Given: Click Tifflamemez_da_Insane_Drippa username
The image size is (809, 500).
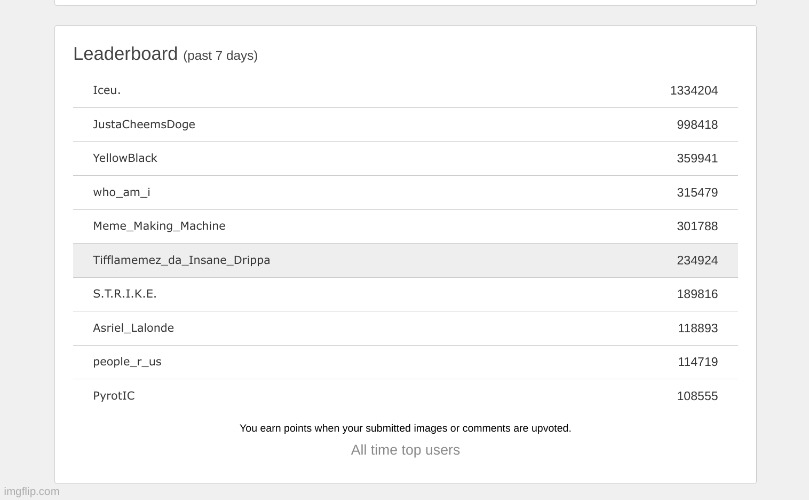Looking at the screenshot, I should [181, 261].
